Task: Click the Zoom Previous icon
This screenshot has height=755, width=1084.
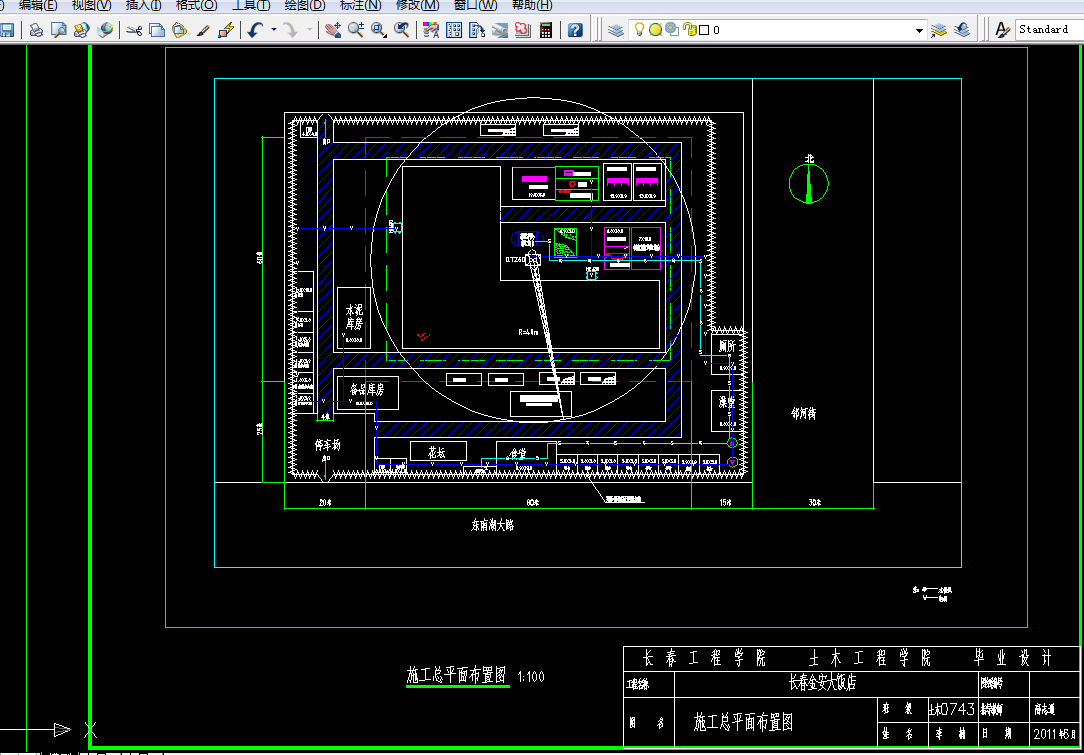Action: [402, 30]
